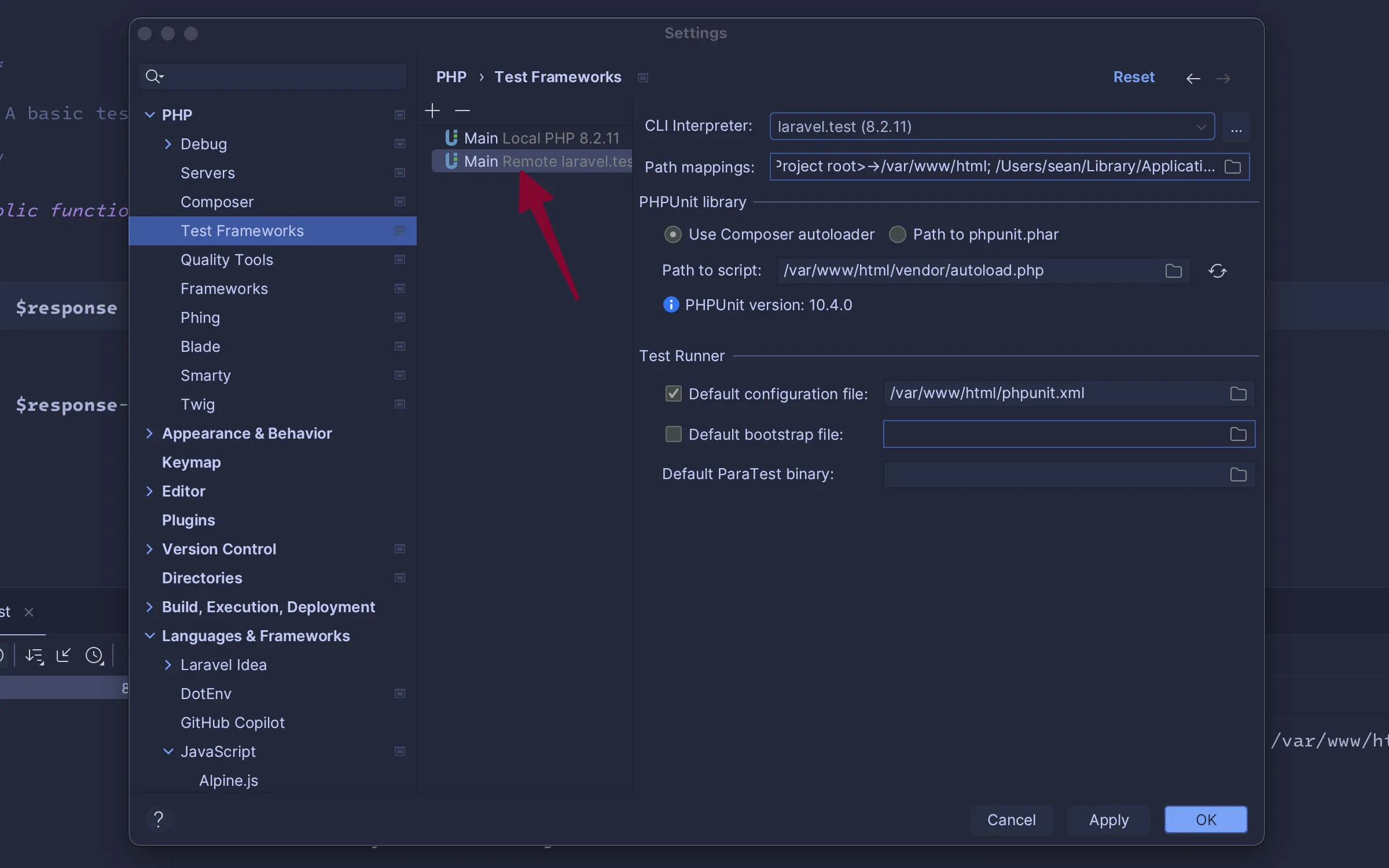Click project-level icon on Debug row
Screen dimensions: 1389x868
(x=399, y=144)
